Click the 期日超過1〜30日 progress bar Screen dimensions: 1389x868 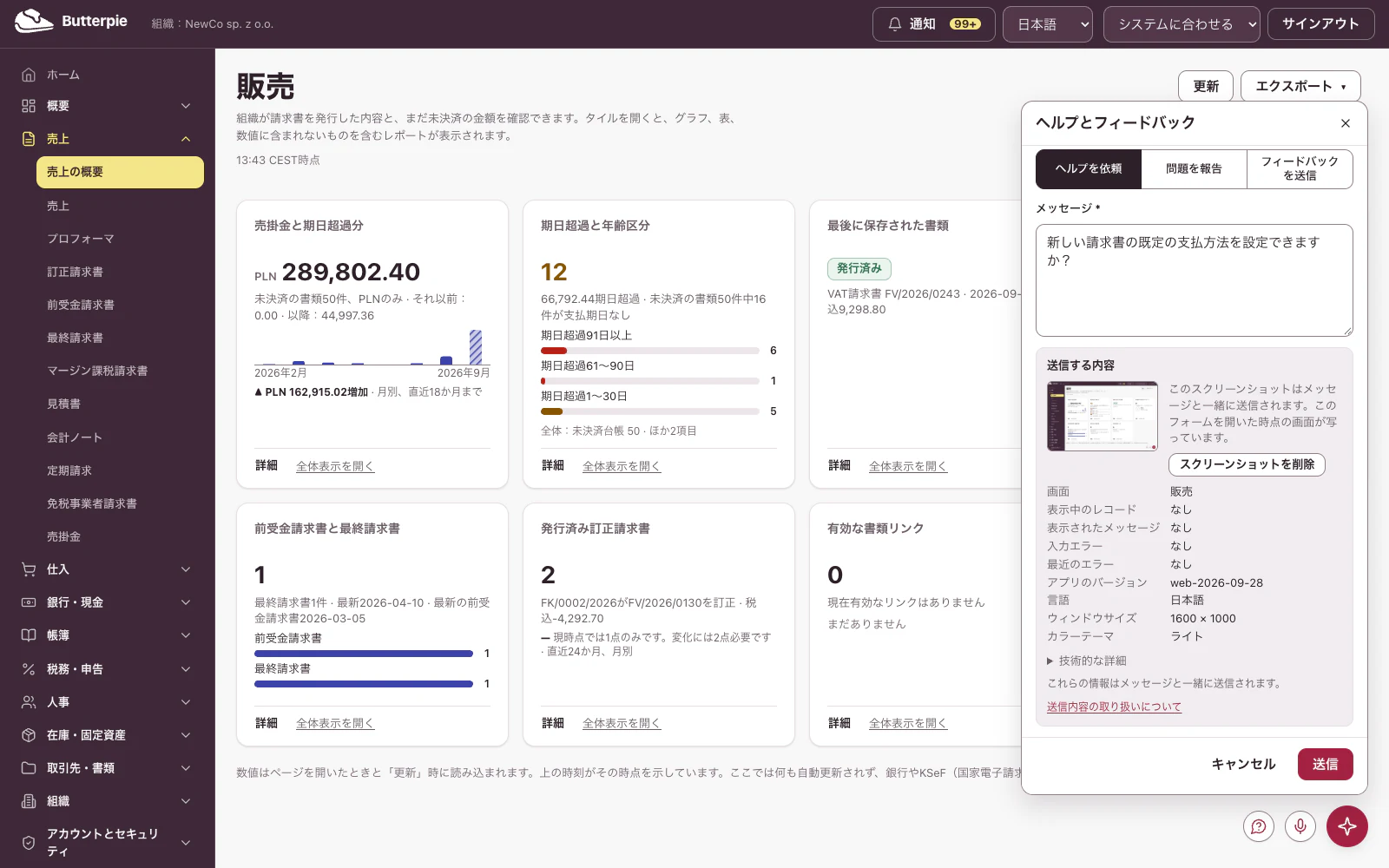[649, 411]
